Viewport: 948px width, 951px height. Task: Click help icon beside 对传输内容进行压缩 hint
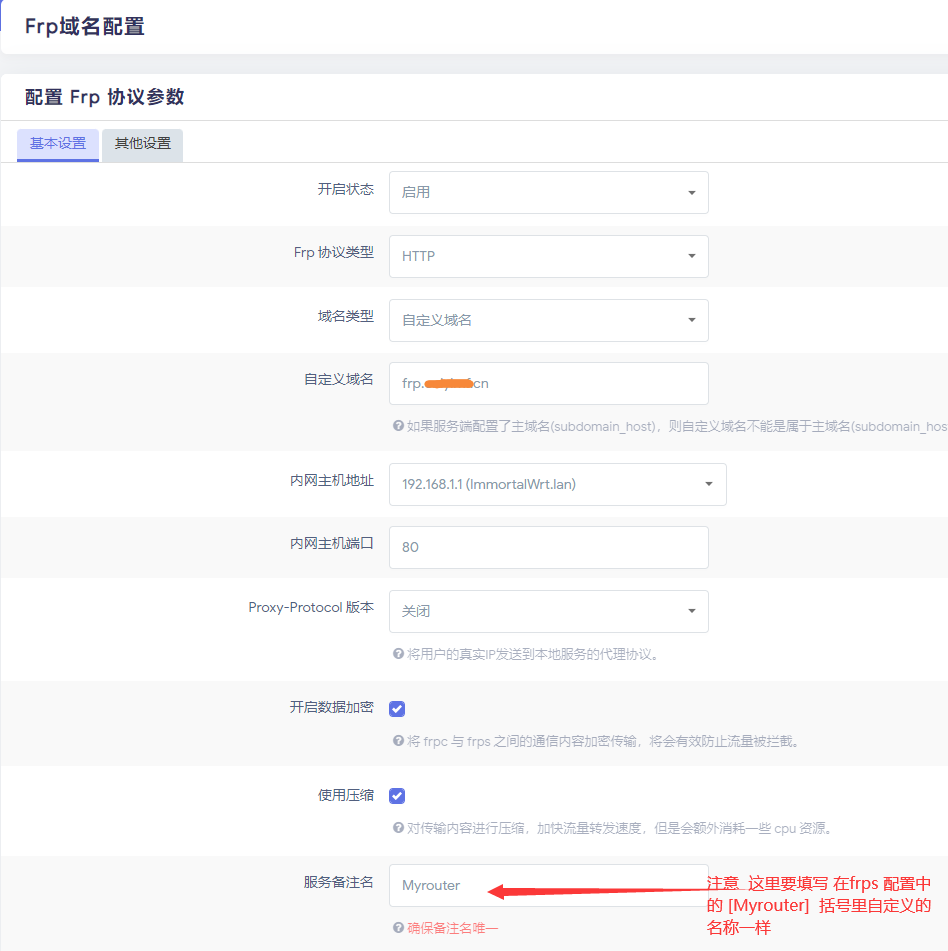click(x=398, y=828)
